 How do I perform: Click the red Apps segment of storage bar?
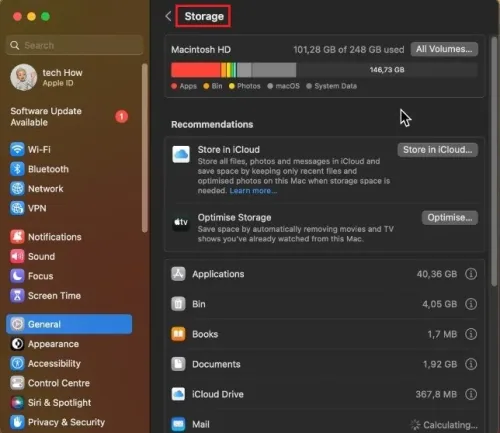[x=196, y=70]
